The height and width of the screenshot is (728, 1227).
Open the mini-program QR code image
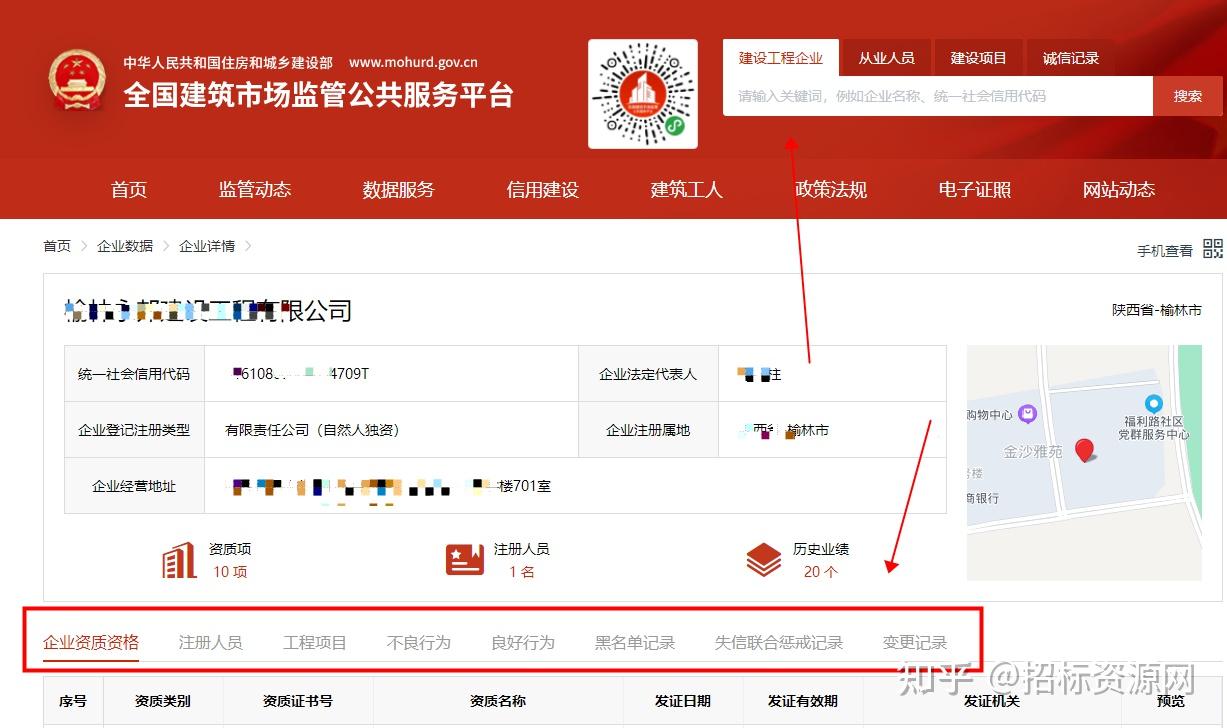643,94
